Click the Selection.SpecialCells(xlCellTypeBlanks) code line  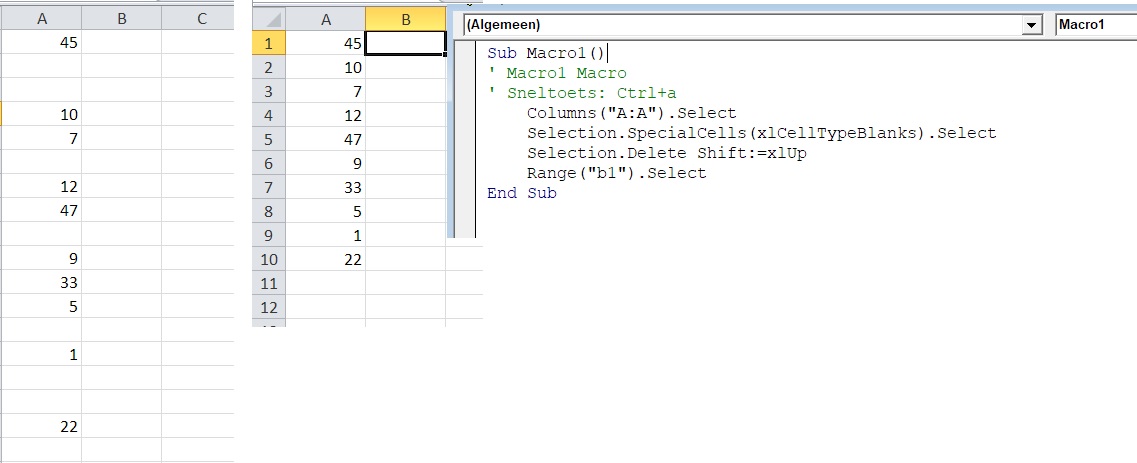(761, 133)
